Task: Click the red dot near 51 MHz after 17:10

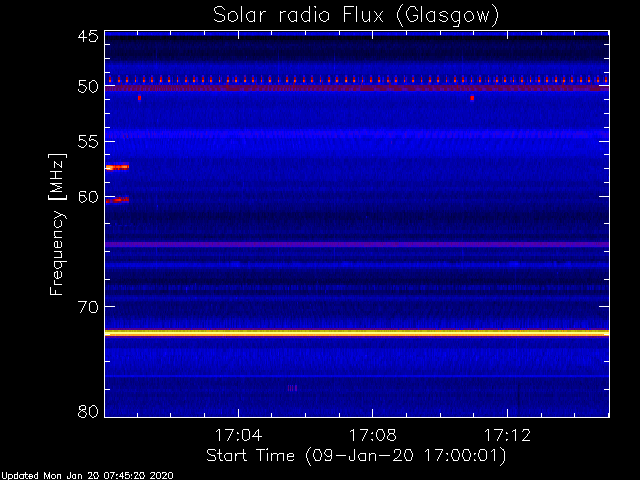Action: coord(472,98)
